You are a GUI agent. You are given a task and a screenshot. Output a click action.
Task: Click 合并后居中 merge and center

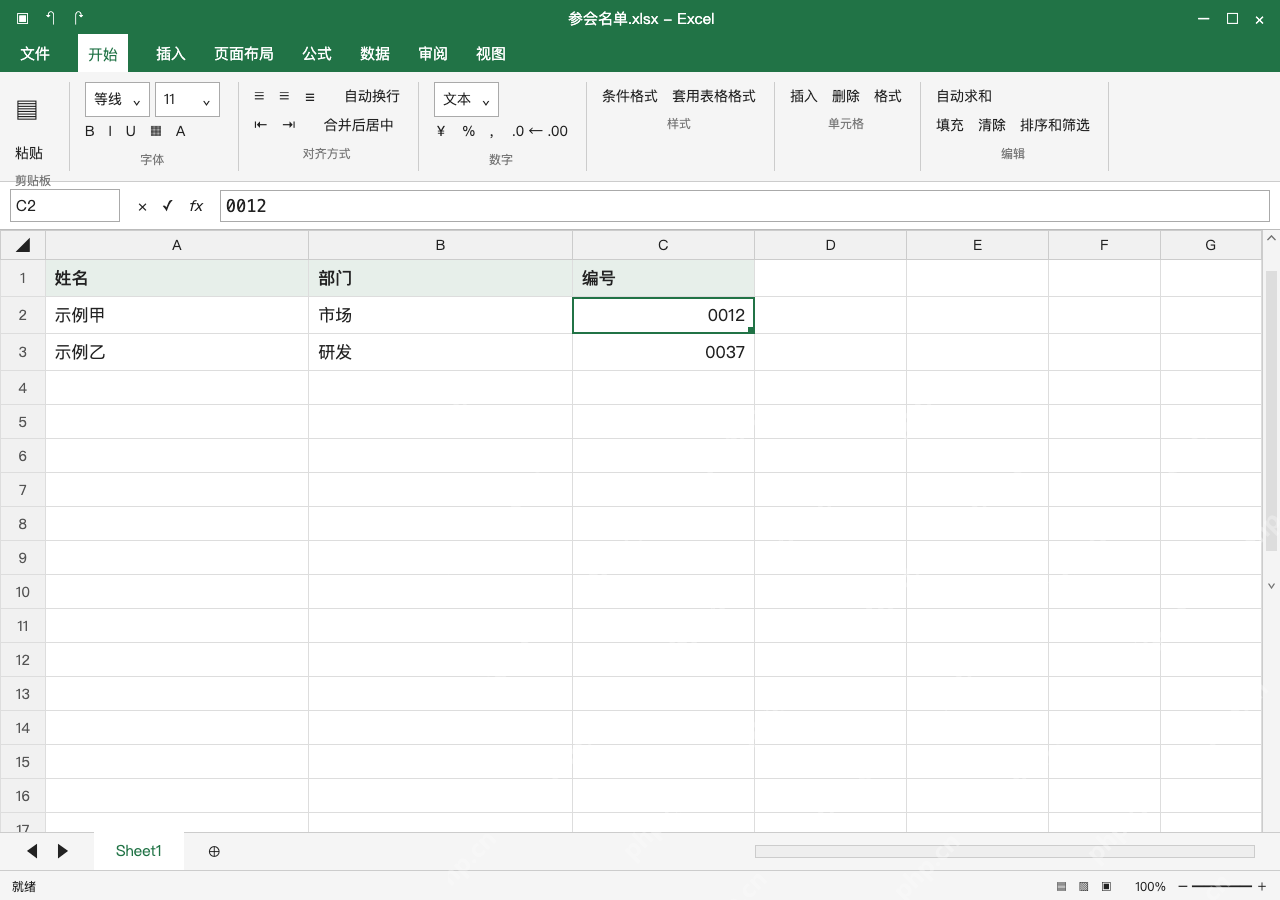point(359,125)
